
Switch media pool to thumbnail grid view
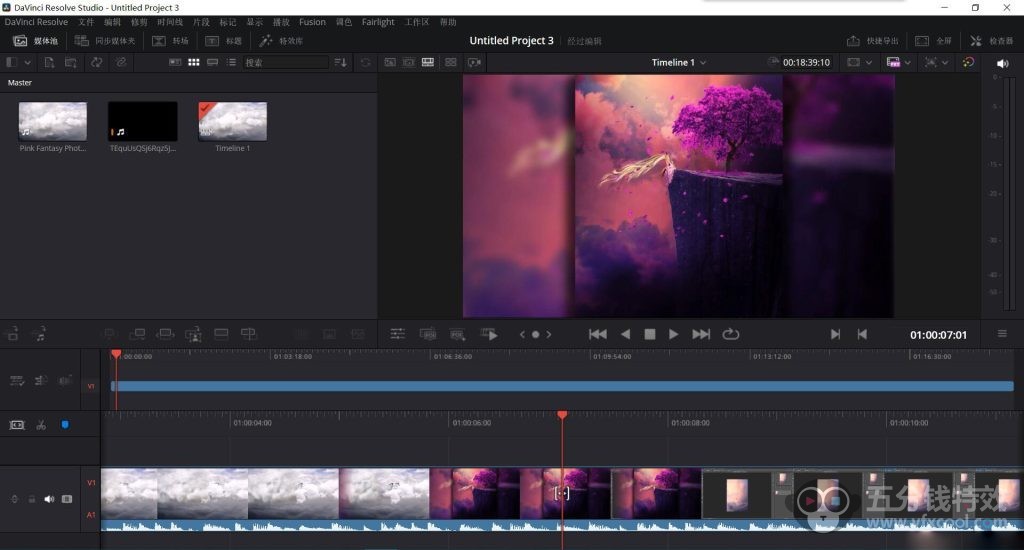194,63
